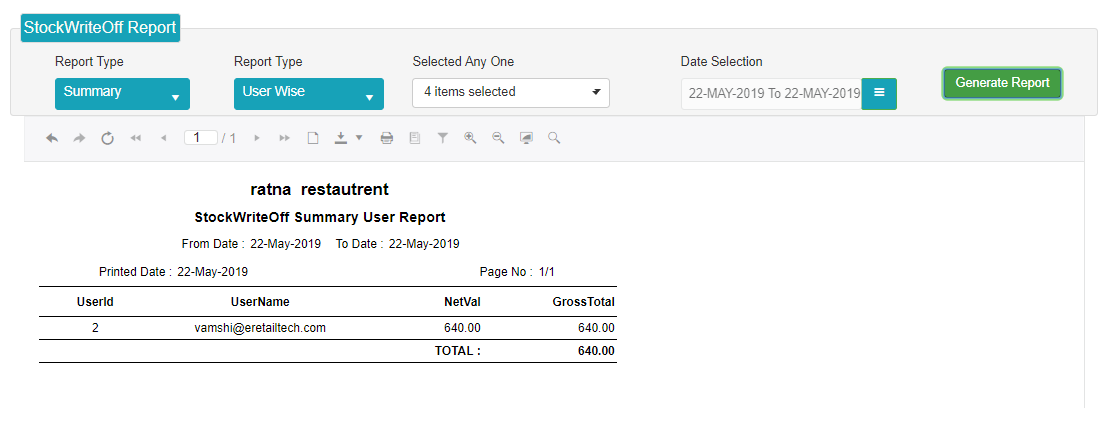Expand the User Wise dropdown
This screenshot has width=1105, height=423.
309,94
